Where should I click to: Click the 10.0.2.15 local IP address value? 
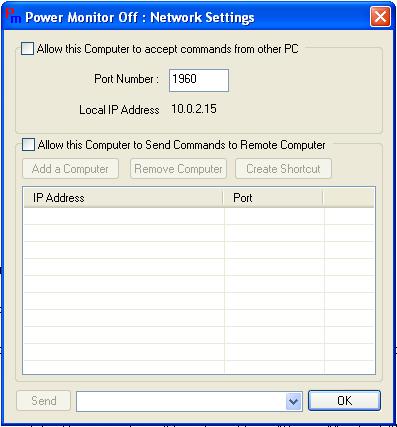(x=194, y=109)
